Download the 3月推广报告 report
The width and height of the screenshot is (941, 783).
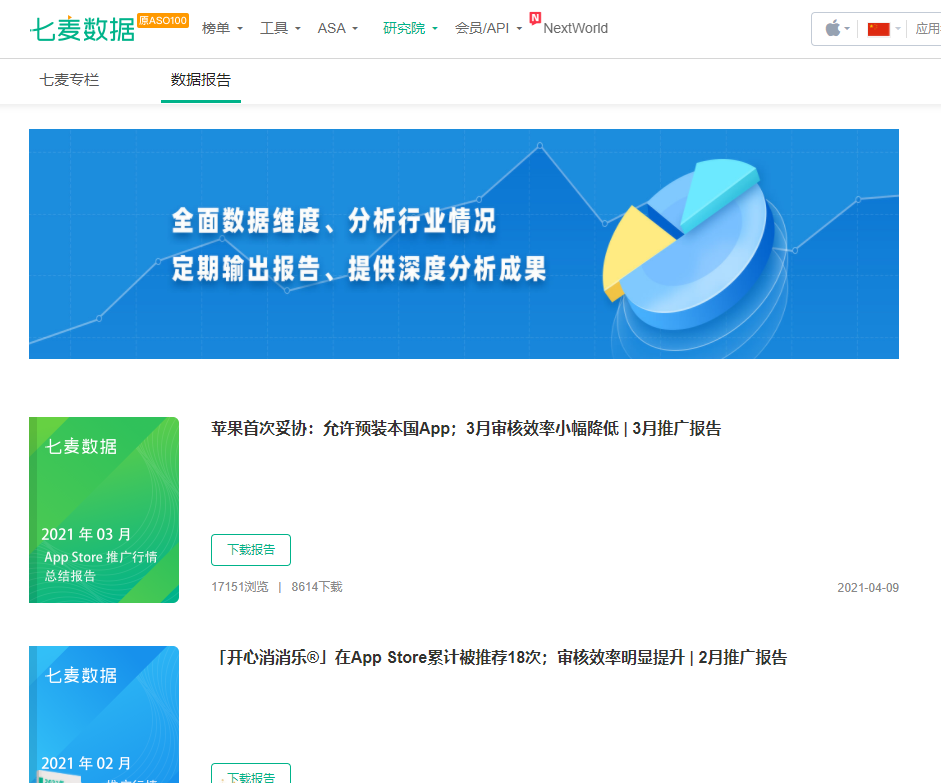(251, 550)
